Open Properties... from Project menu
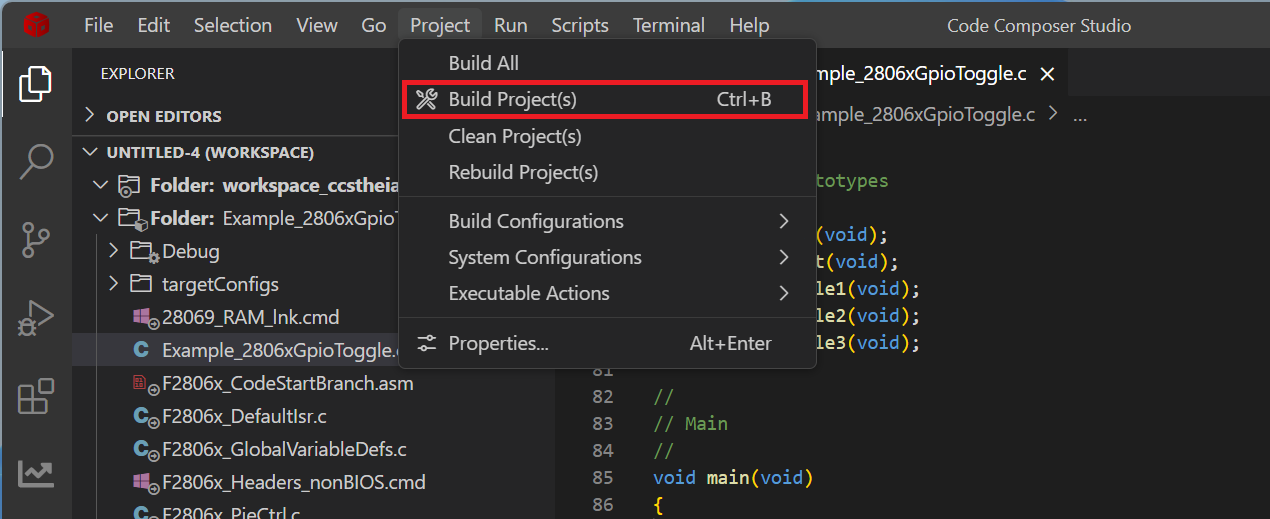The image size is (1270, 519). click(608, 343)
